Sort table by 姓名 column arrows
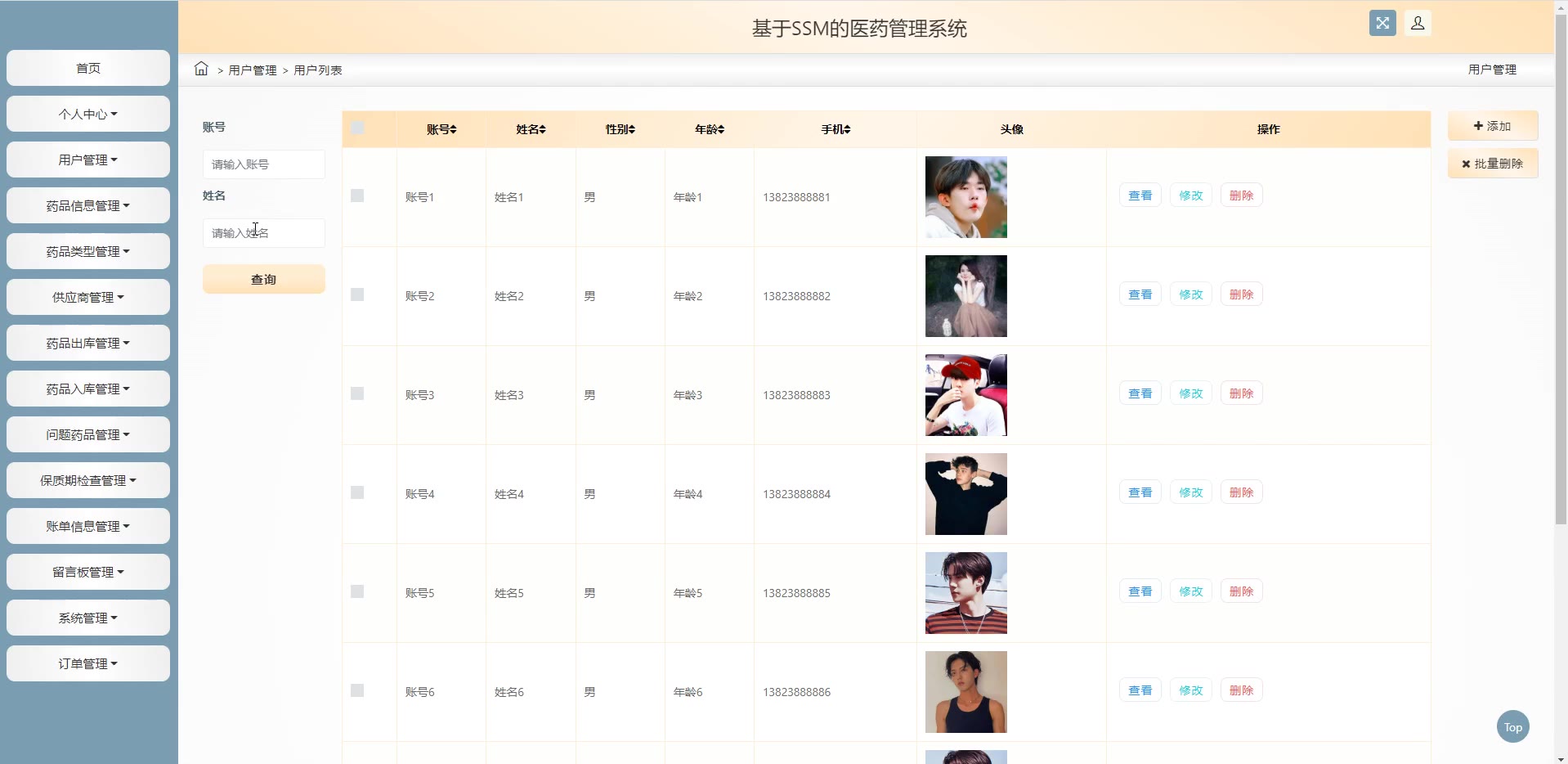The image size is (1568, 764). point(543,129)
